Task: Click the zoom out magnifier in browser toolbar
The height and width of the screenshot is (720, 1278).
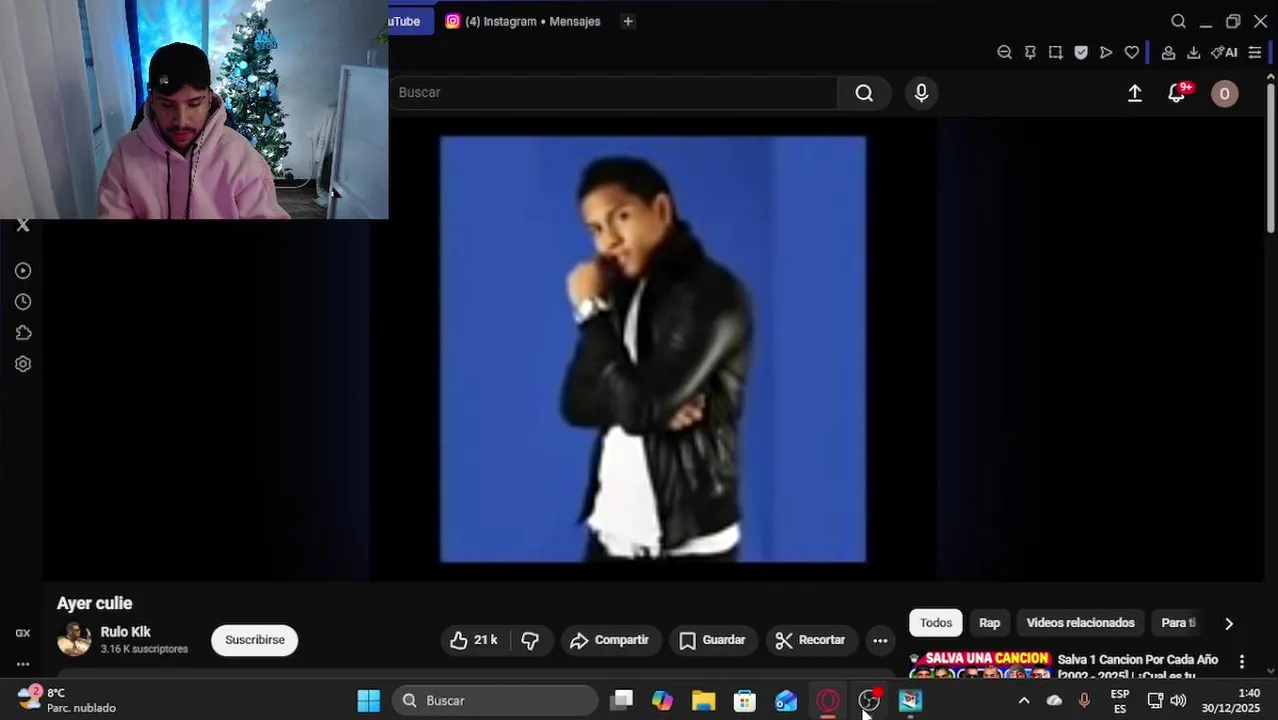Action: tap(1005, 53)
